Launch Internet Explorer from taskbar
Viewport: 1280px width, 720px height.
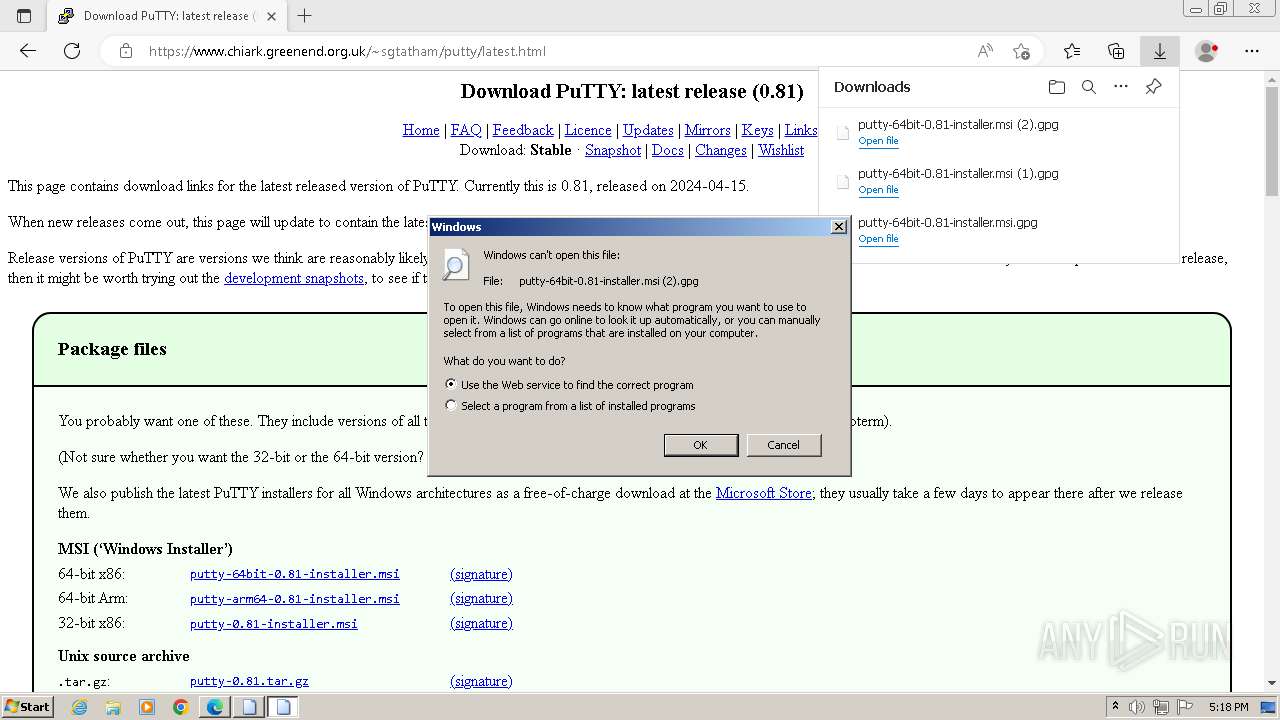tap(79, 707)
